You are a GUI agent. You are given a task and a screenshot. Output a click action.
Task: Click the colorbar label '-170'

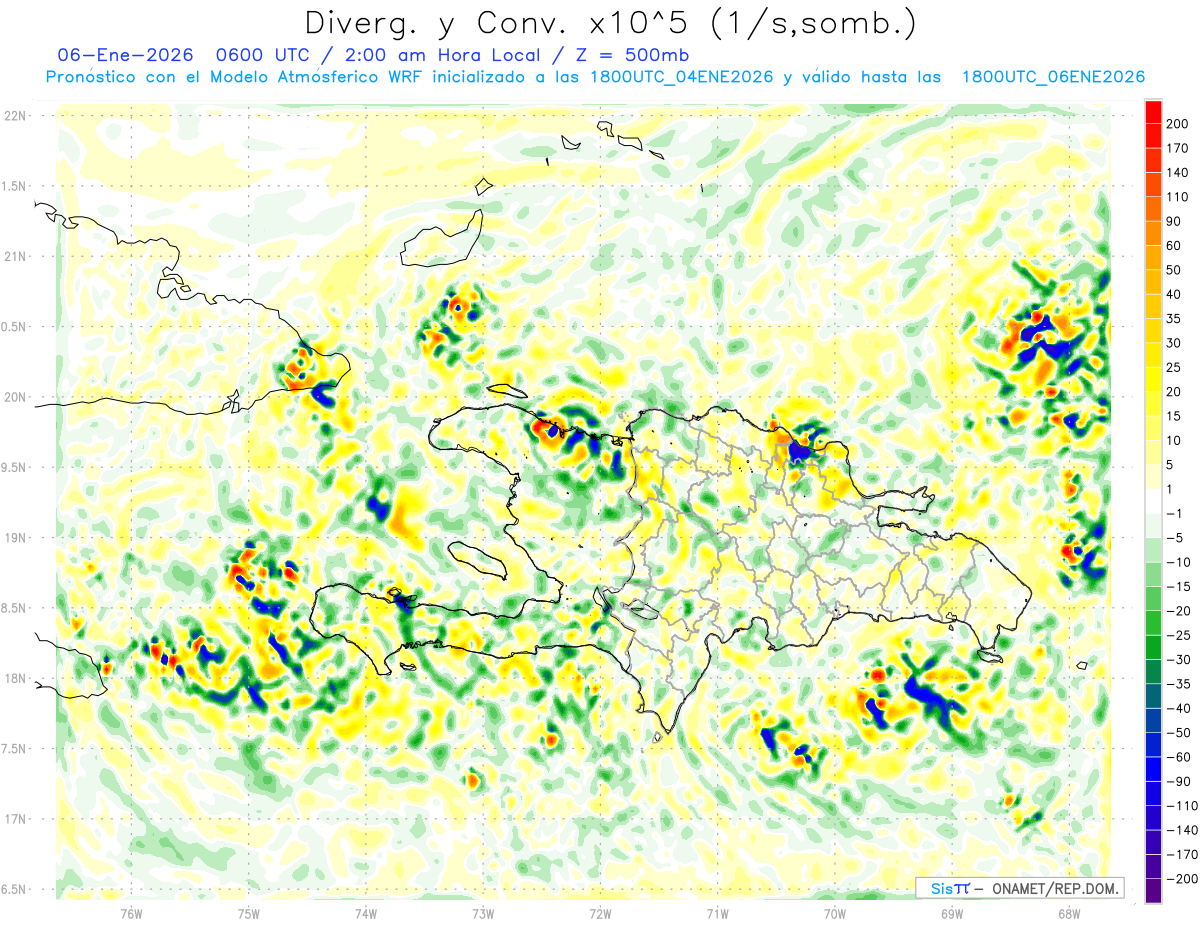click(1183, 854)
